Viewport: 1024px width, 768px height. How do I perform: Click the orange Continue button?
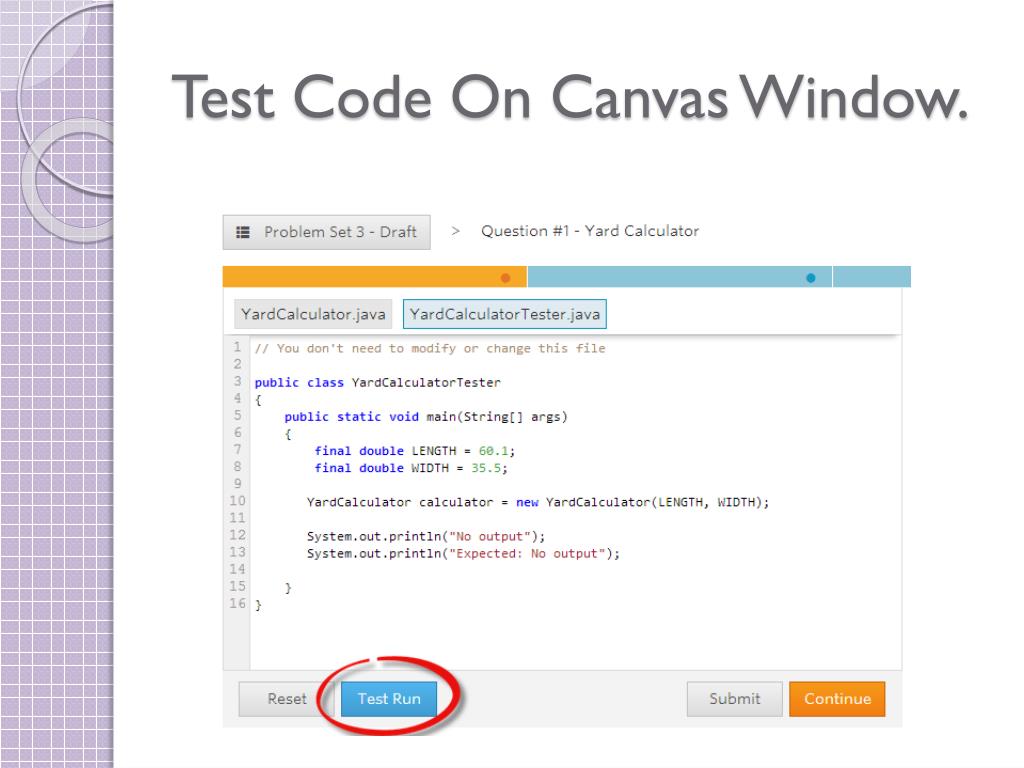[x=837, y=699]
